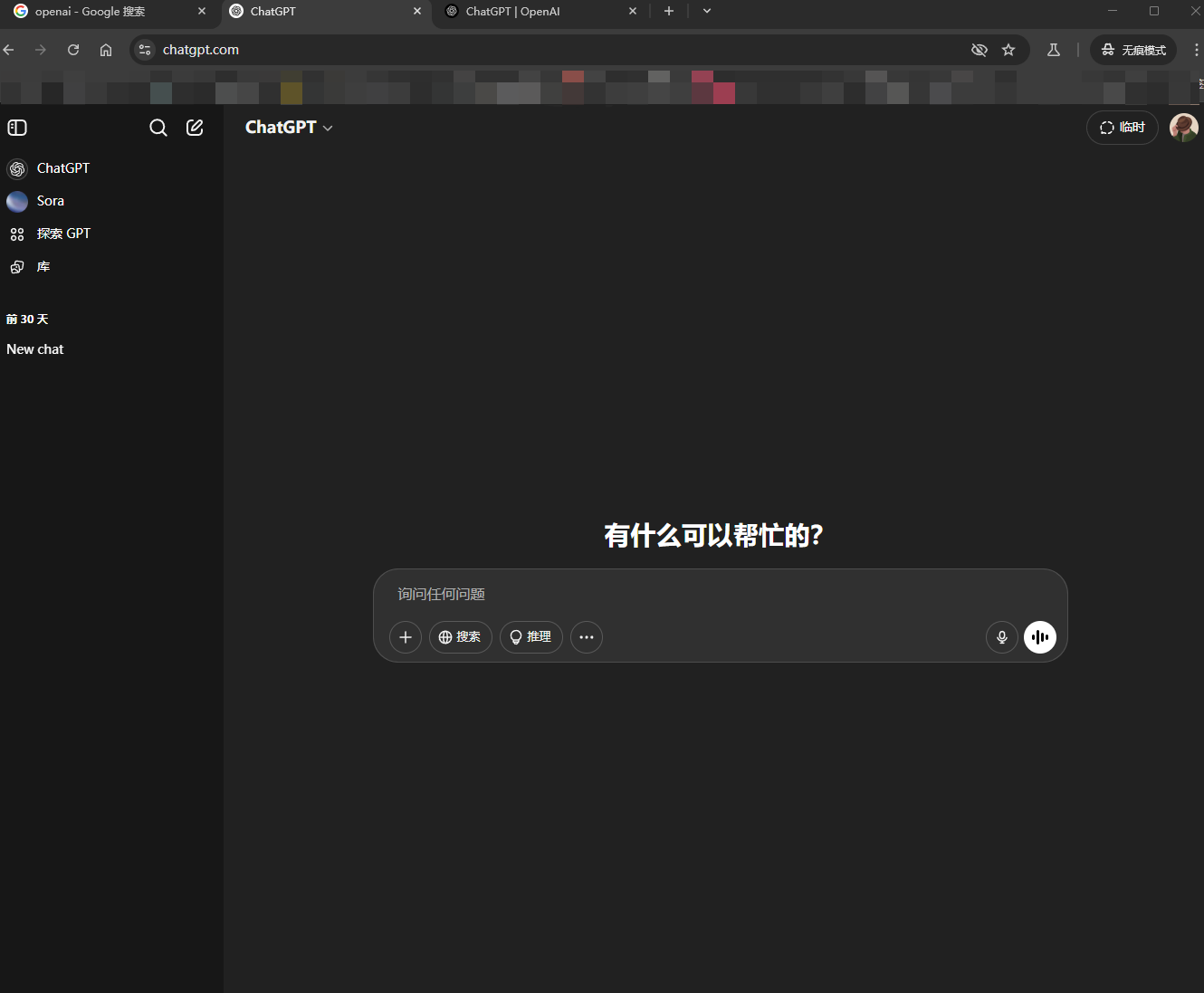This screenshot has height=993, width=1204.
Task: Go forward with the browser forward arrow
Action: pyautogui.click(x=41, y=50)
